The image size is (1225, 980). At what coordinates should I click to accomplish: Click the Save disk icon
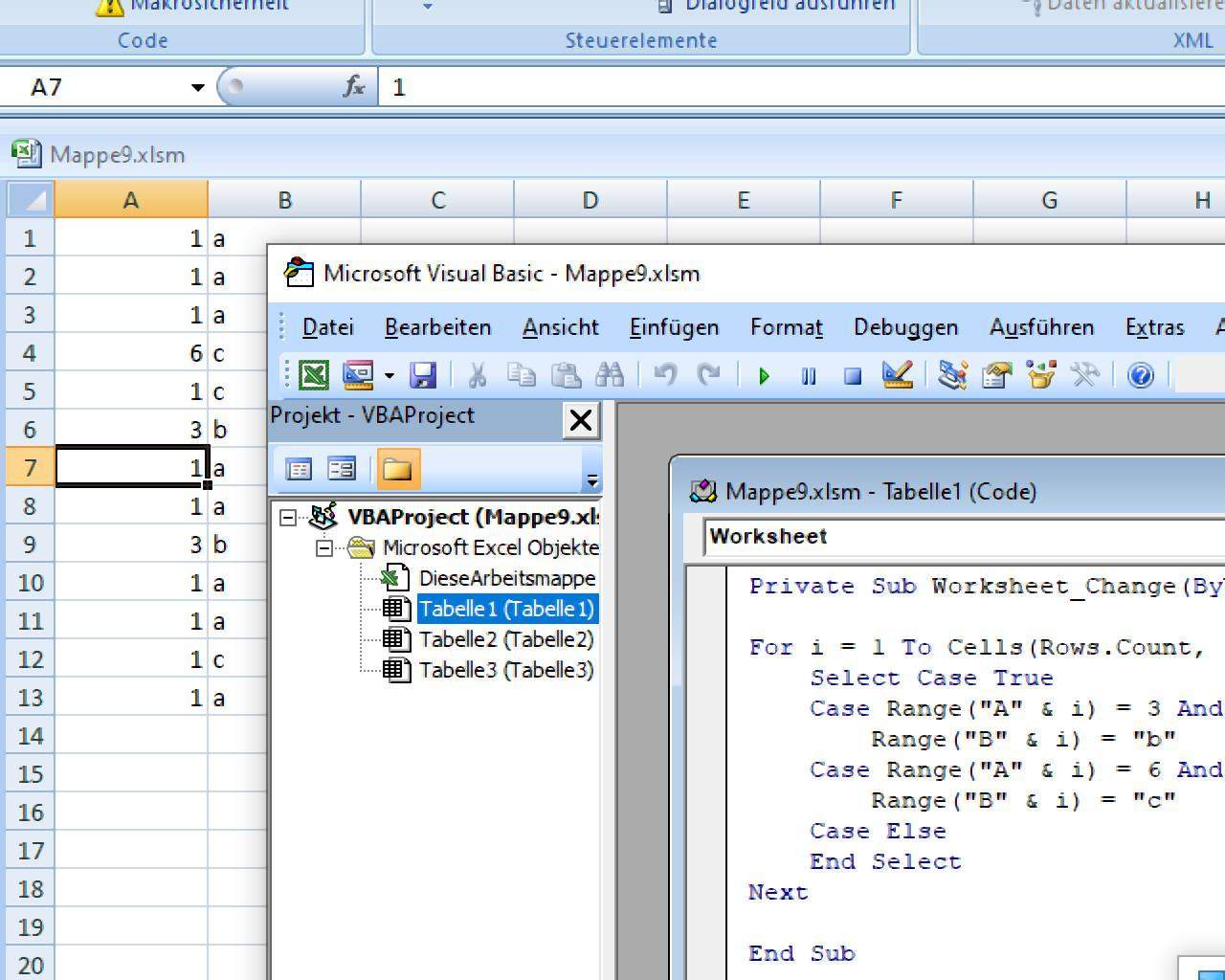tap(423, 375)
